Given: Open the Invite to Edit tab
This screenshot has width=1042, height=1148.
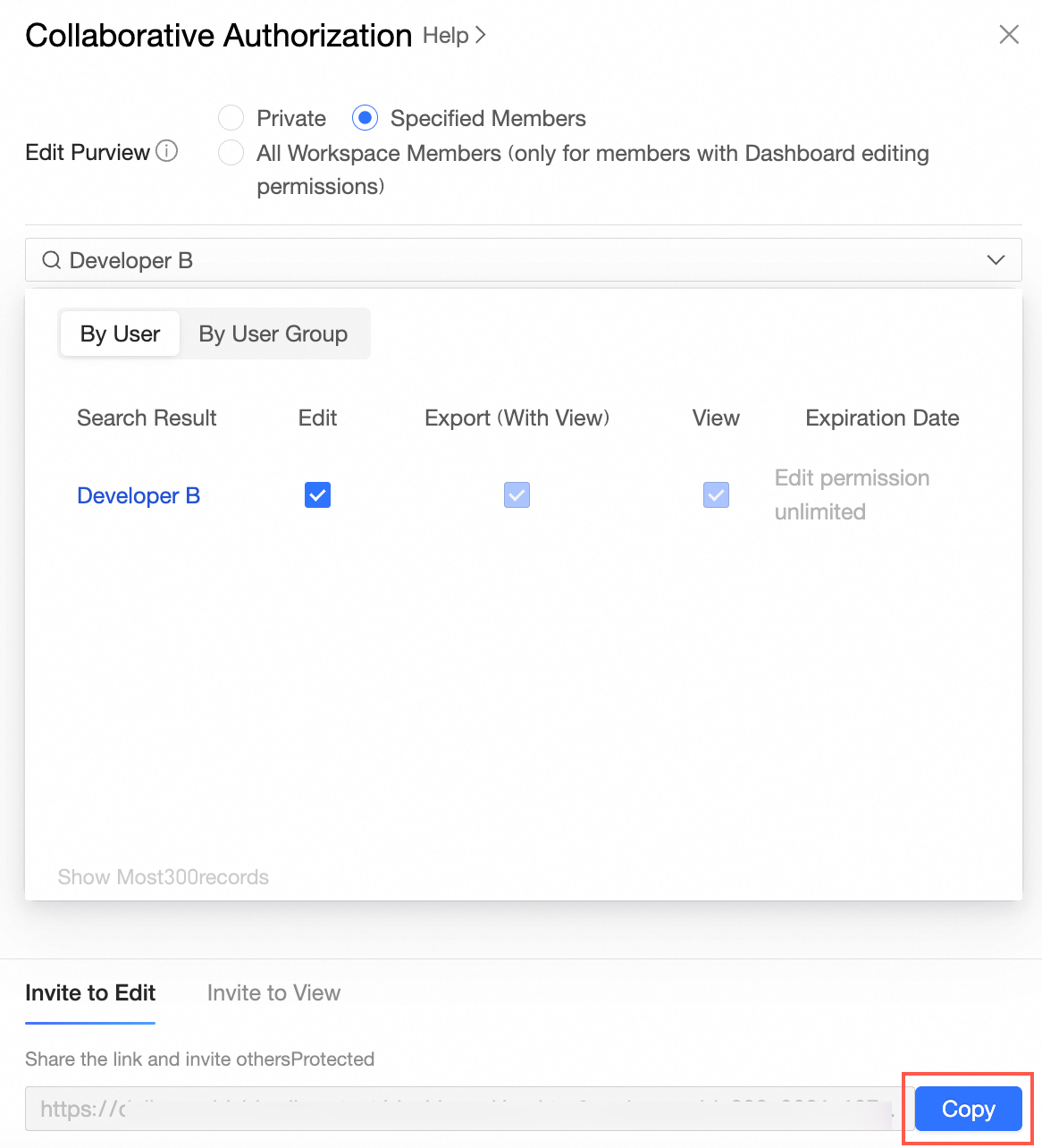Looking at the screenshot, I should (x=90, y=992).
